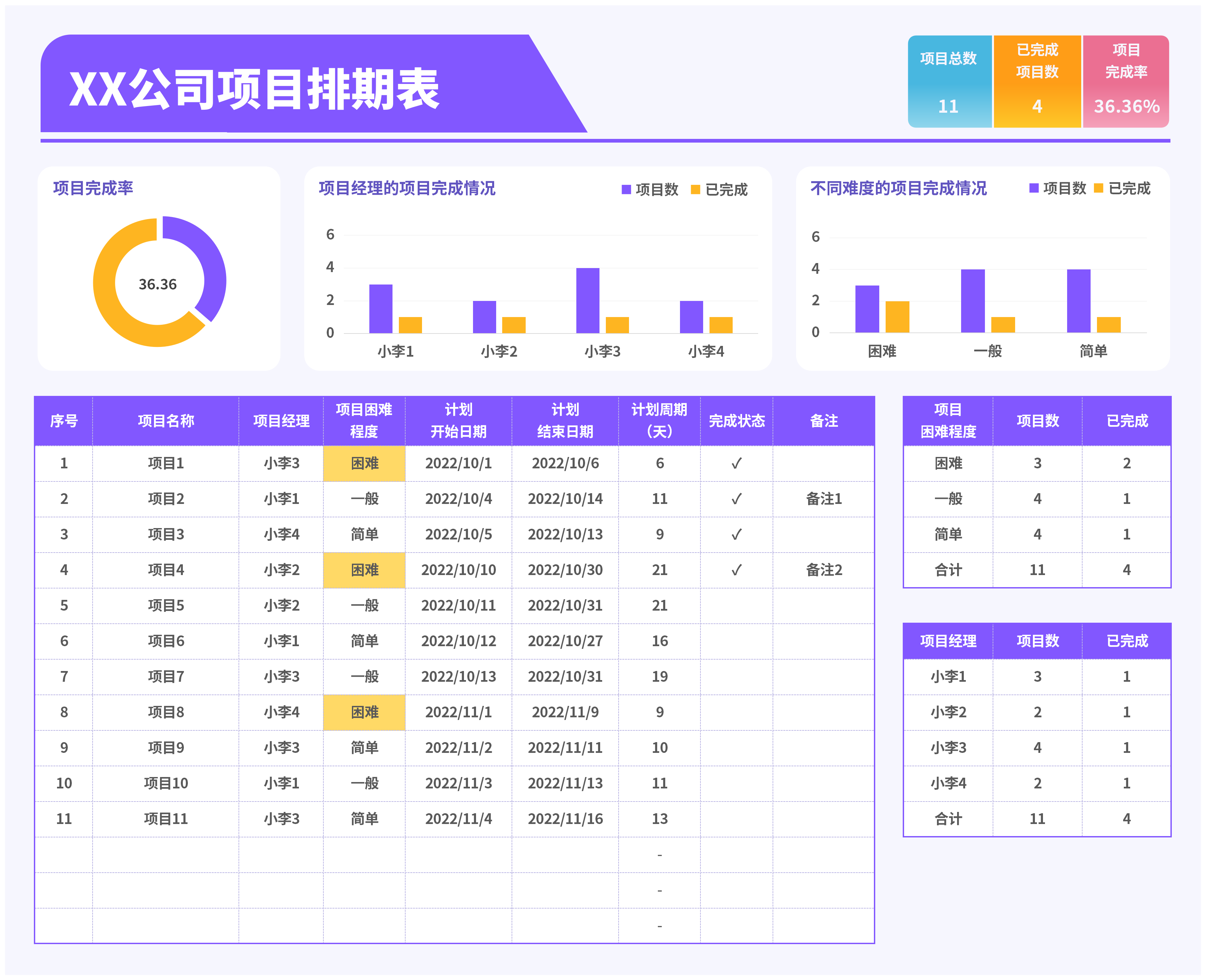Click the 36.36 donut center label
Viewport: 1206px width, 980px height.
point(157,284)
